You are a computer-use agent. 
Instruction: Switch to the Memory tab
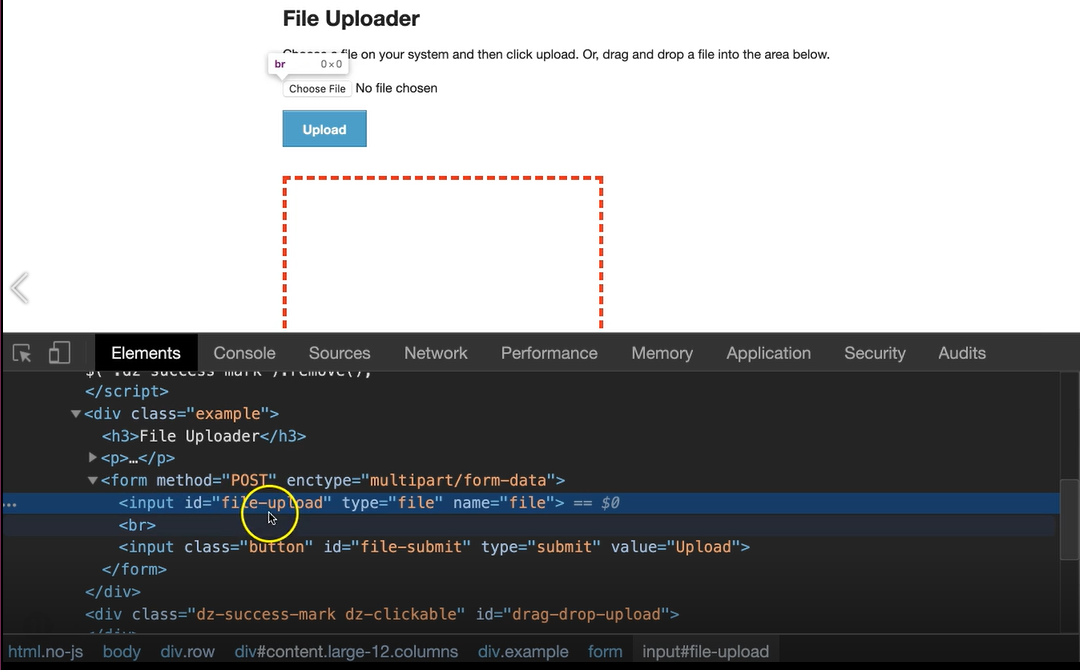click(x=662, y=353)
